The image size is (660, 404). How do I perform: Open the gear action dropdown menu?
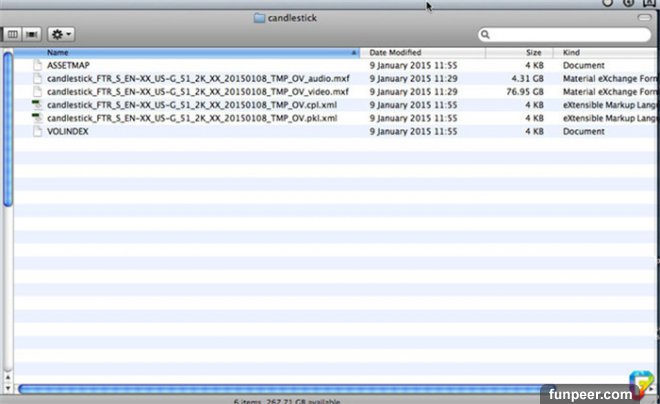pyautogui.click(x=61, y=34)
